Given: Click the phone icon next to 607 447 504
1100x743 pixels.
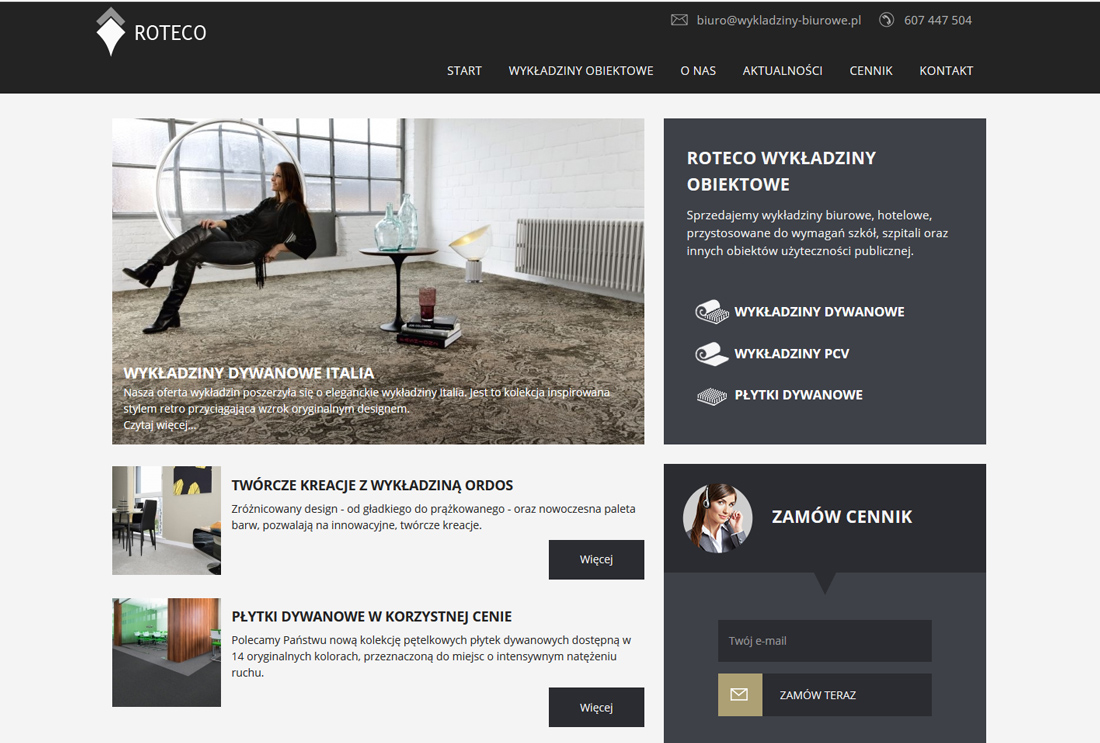Looking at the screenshot, I should (887, 20).
